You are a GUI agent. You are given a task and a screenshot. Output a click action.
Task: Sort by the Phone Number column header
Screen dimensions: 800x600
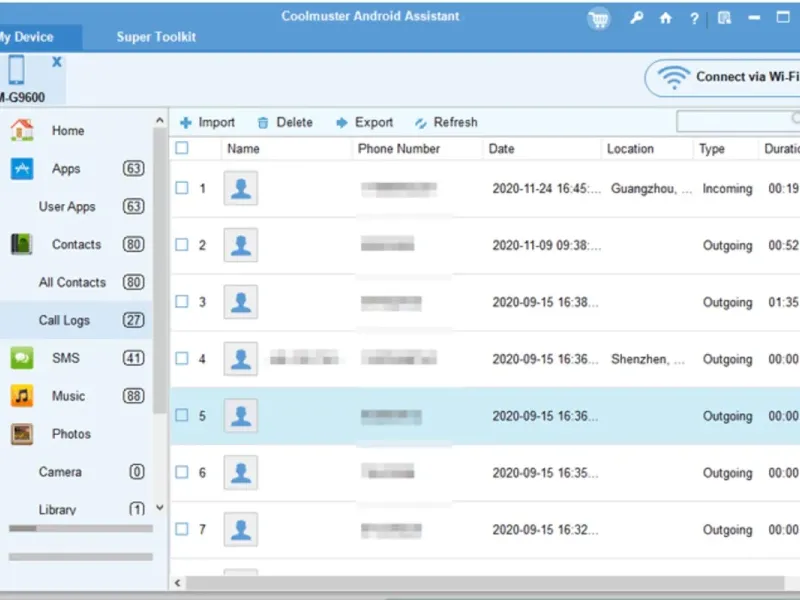(x=417, y=149)
